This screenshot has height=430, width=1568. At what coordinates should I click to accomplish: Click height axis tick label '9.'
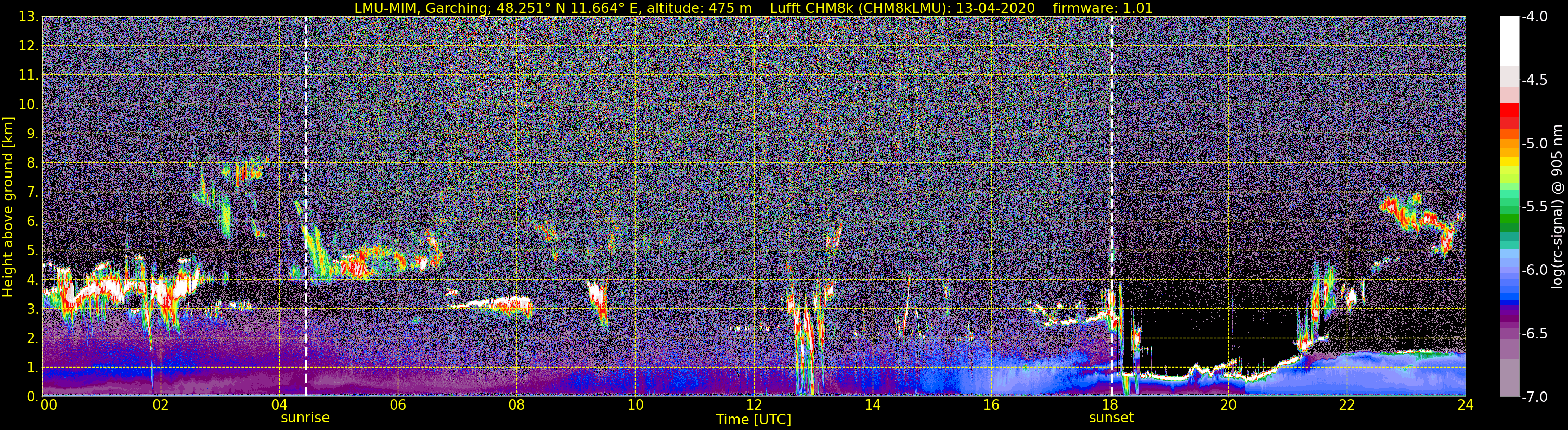click(x=32, y=134)
